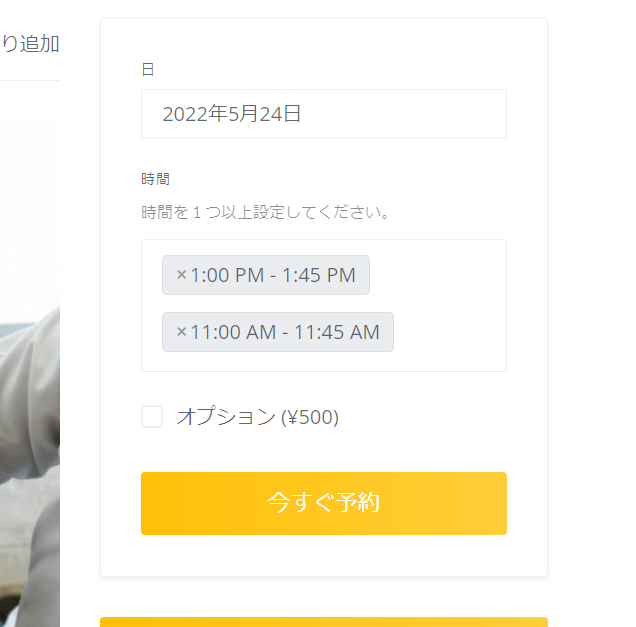Click the オプション (¥500) label text

258,417
